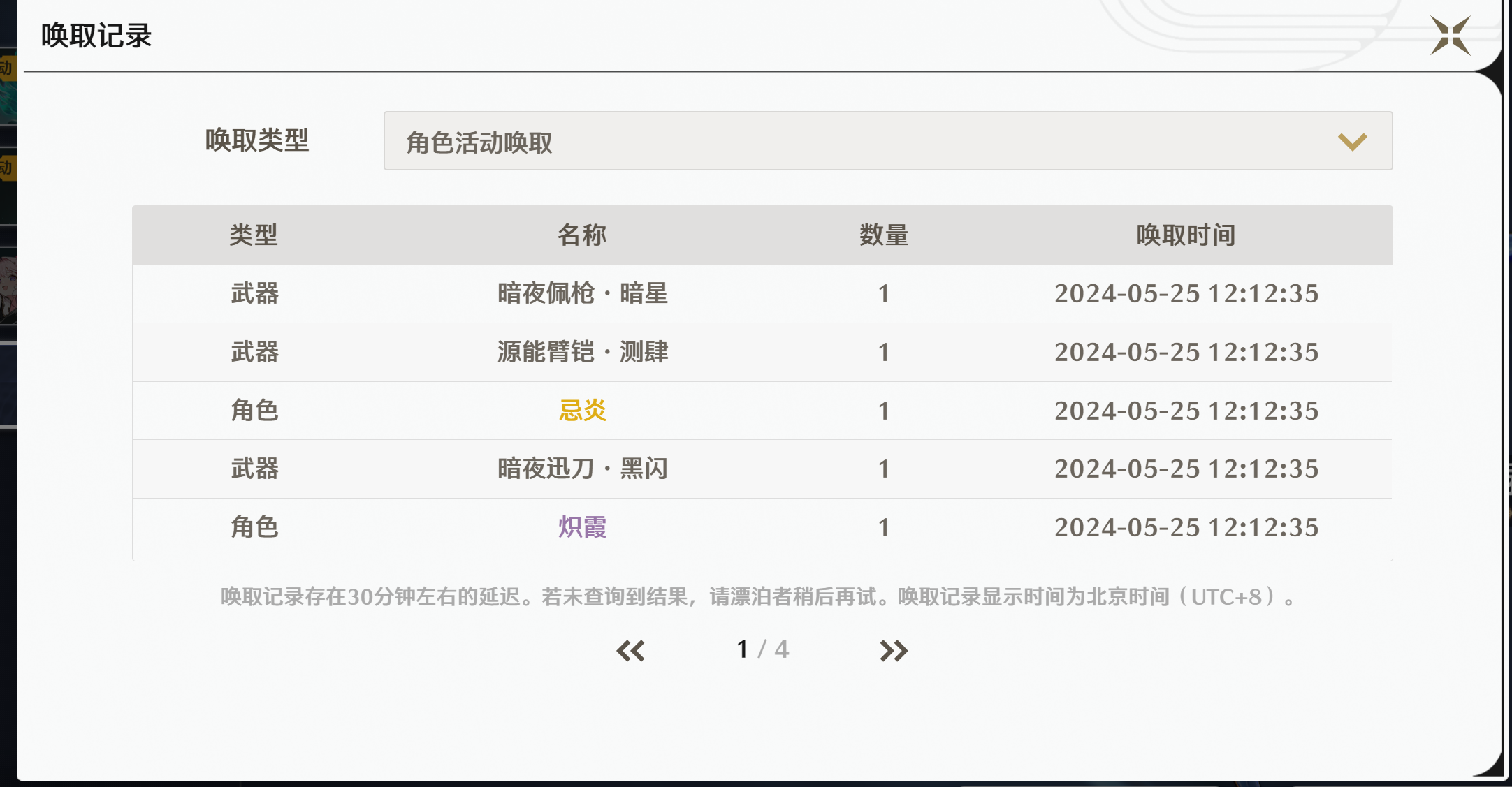Viewport: 1512px width, 787px height.
Task: Click the 名称 column header
Action: (x=582, y=235)
